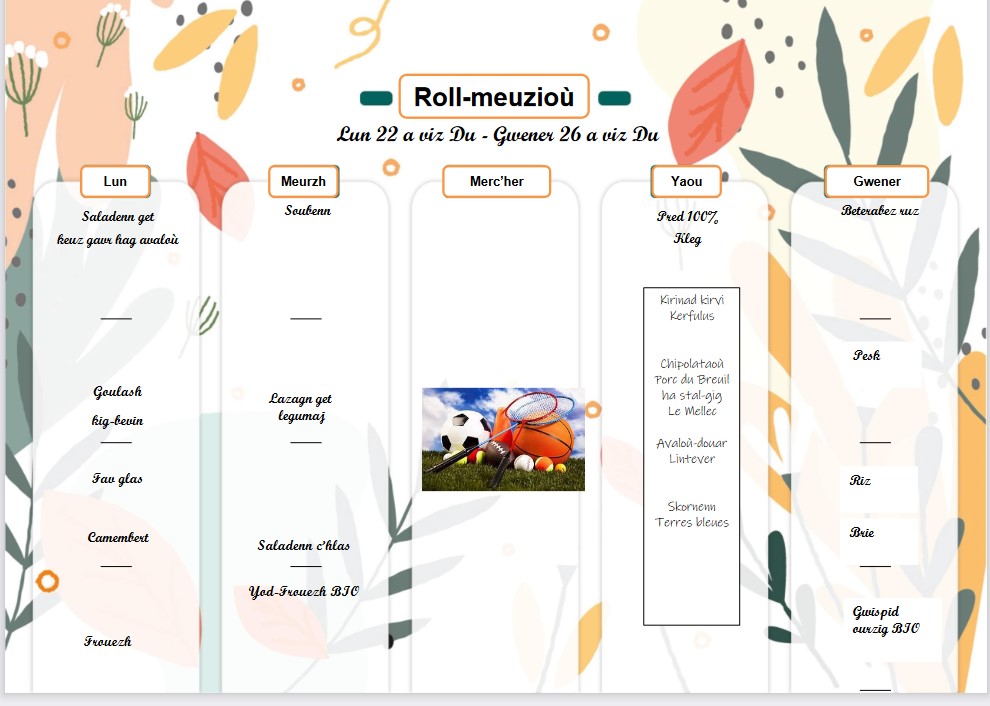Image resolution: width=990 pixels, height=706 pixels.
Task: Select the Yaou day header
Action: tap(686, 181)
